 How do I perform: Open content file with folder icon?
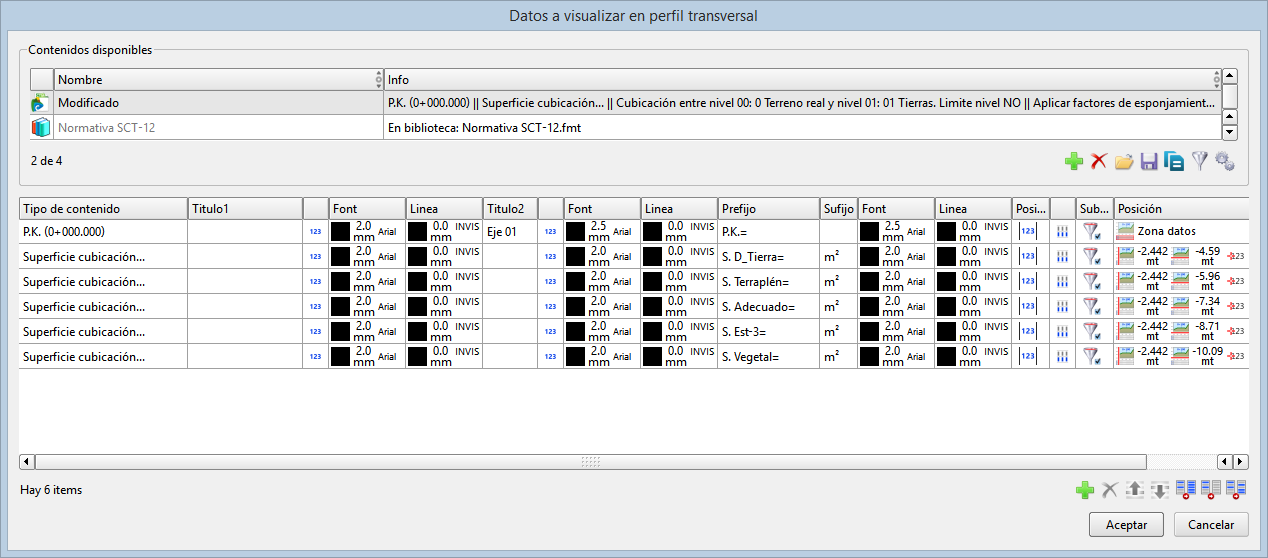pyautogui.click(x=1124, y=161)
